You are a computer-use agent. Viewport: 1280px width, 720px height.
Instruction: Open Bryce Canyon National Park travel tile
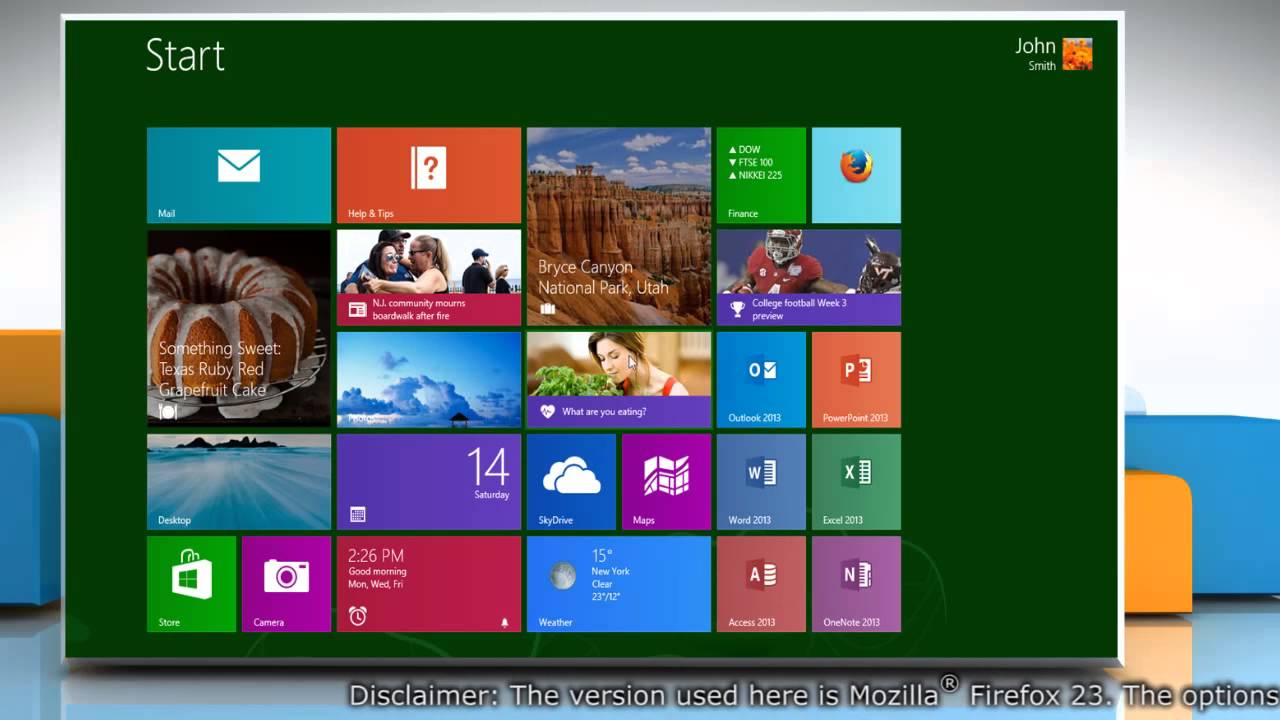pyautogui.click(x=619, y=226)
